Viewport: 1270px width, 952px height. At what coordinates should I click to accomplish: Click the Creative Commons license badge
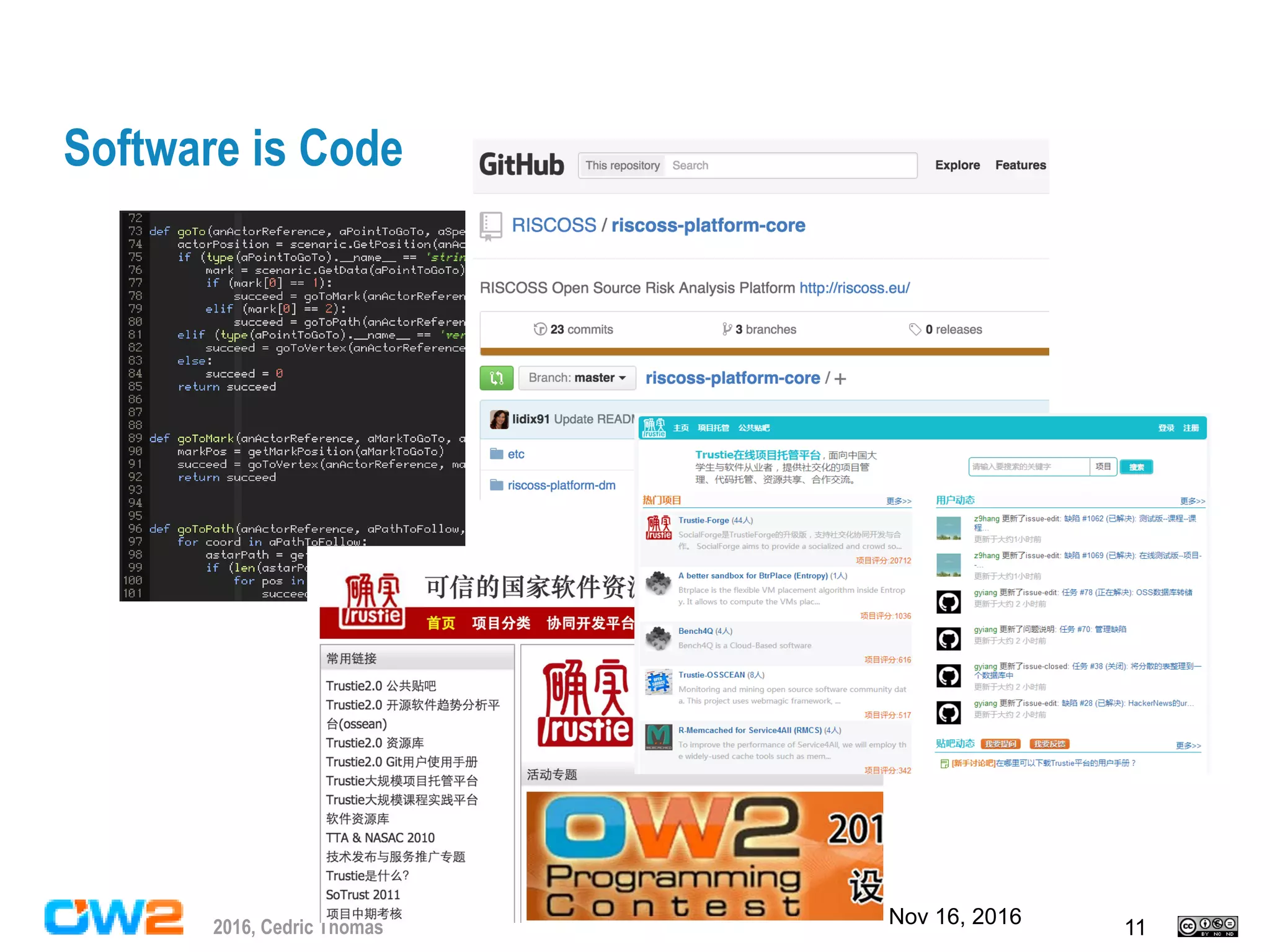1207,927
